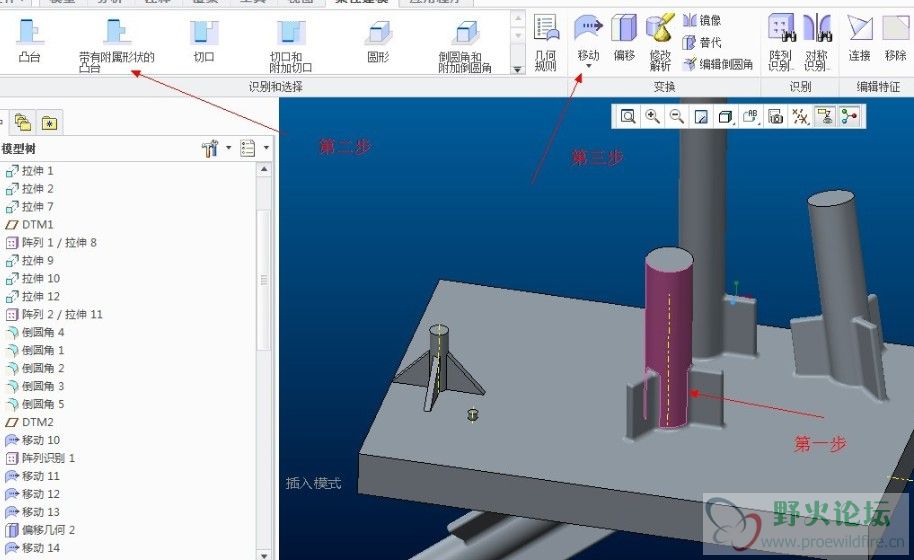Expand the 移动 (move) dropdown arrow
Screen dimensions: 914x560
pos(589,67)
